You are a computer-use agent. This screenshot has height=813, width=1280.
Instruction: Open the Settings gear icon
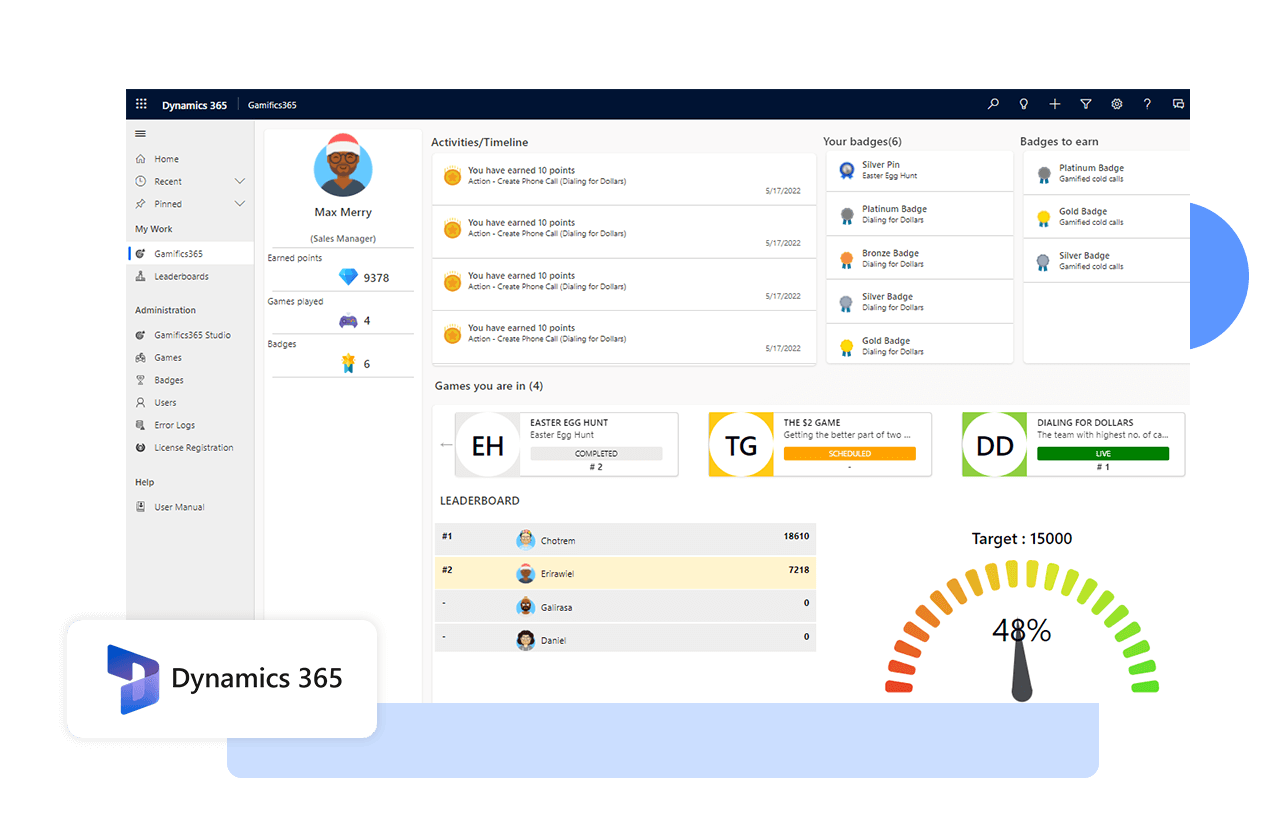click(1116, 104)
